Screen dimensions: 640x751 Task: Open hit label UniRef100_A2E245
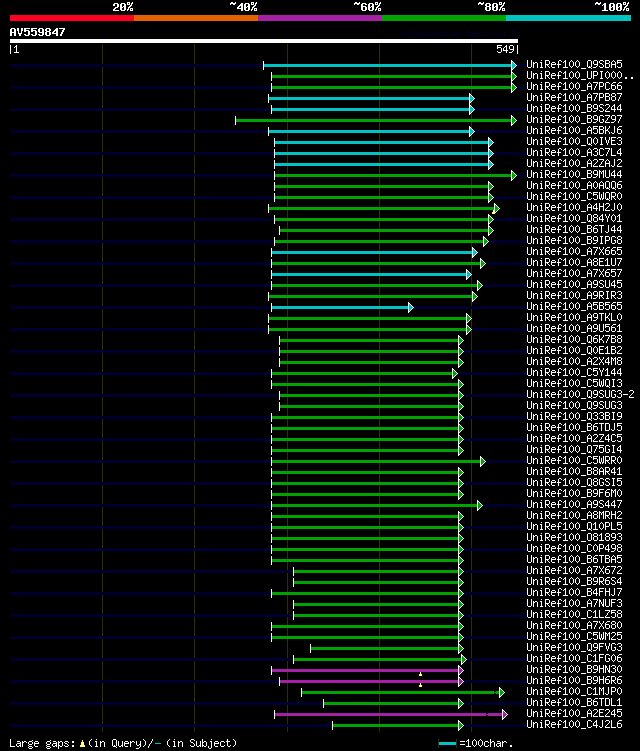[574, 714]
